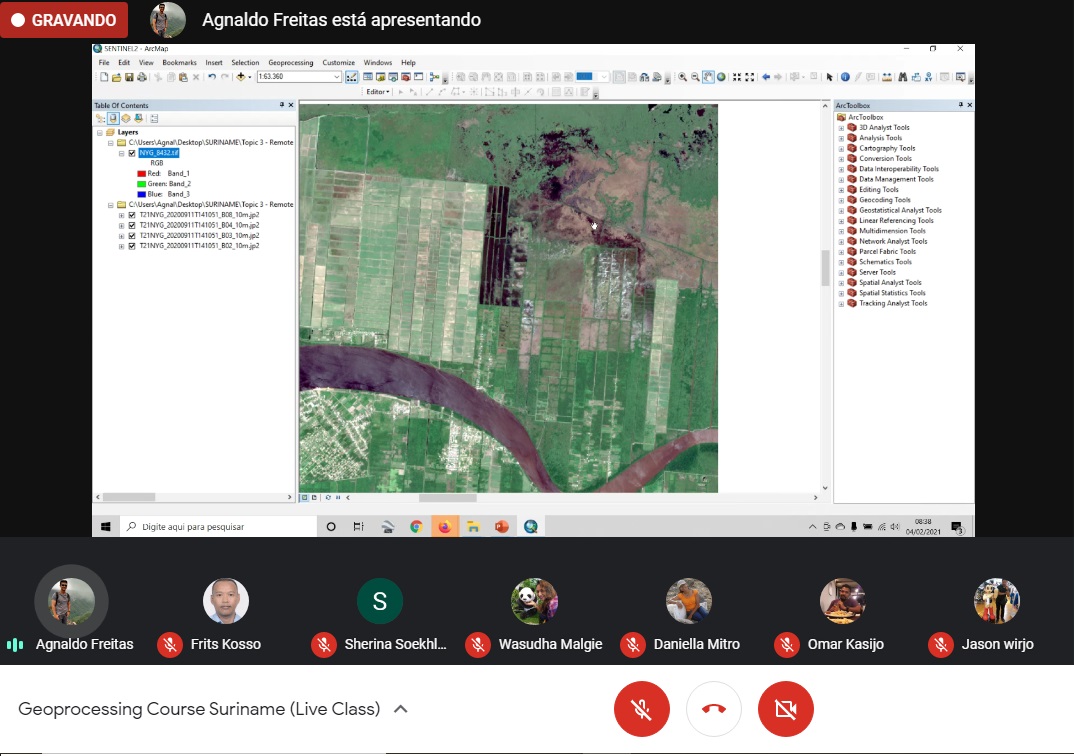This screenshot has height=756, width=1074.
Task: Toggle visibility of B08_10m.jp2 layer
Action: click(x=131, y=215)
